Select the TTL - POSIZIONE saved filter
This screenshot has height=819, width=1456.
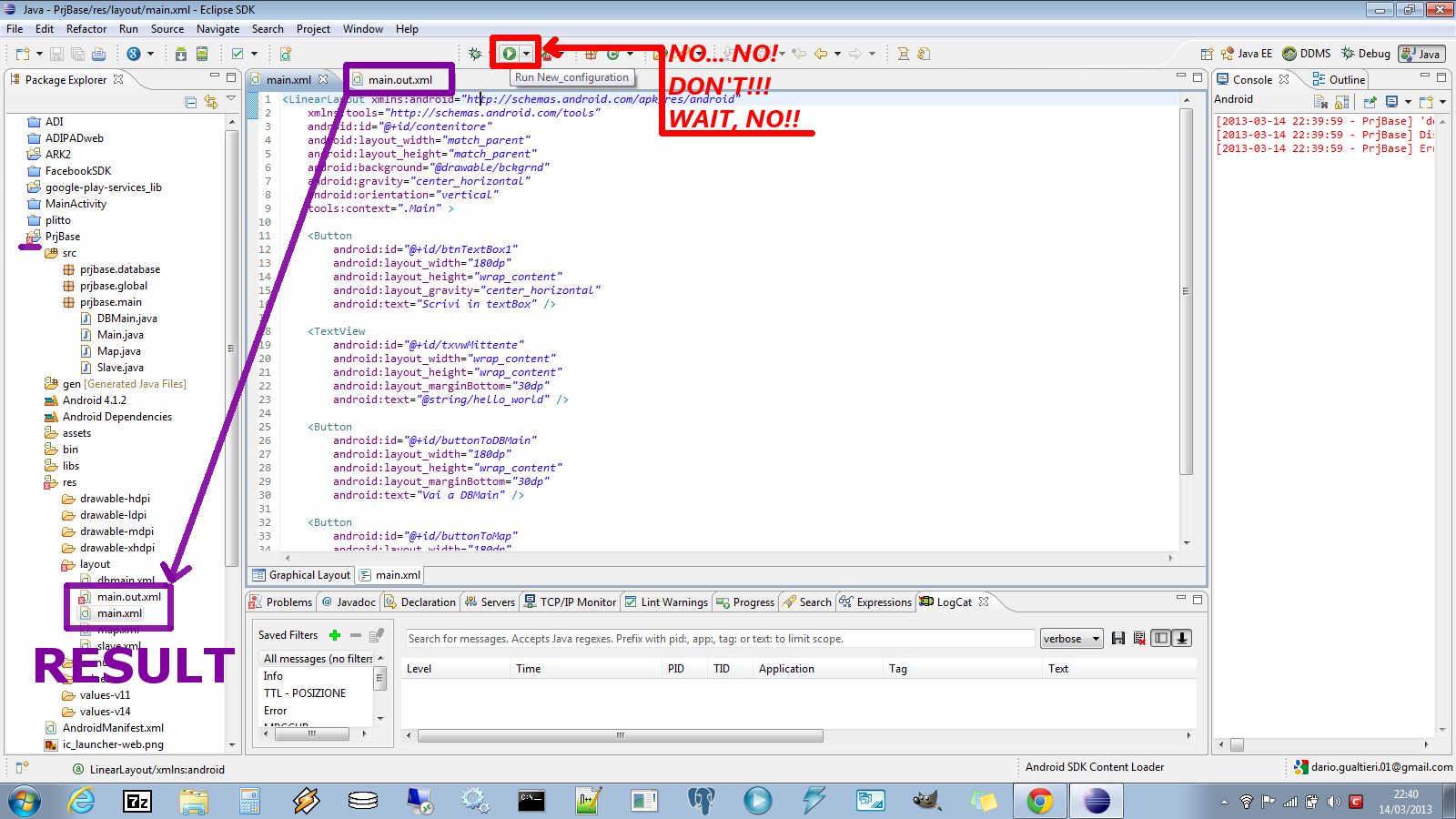point(305,693)
